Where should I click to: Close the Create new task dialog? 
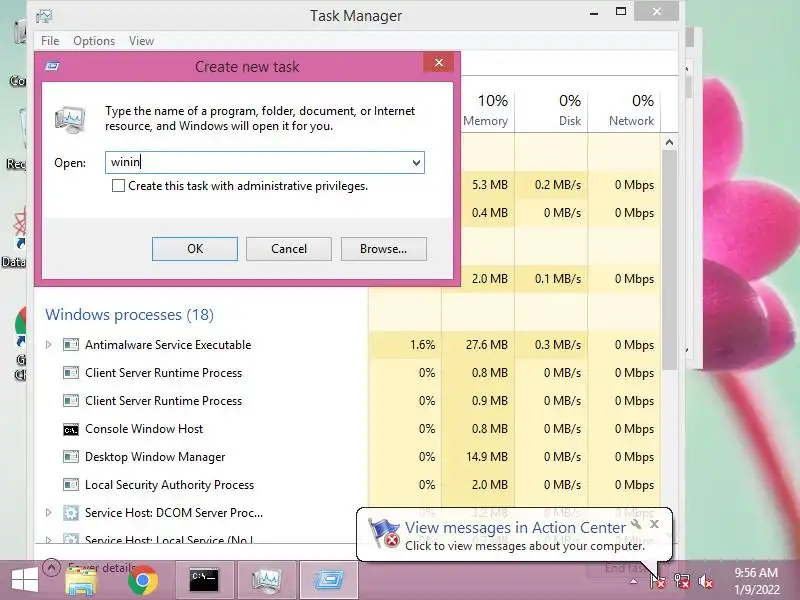tap(439, 63)
